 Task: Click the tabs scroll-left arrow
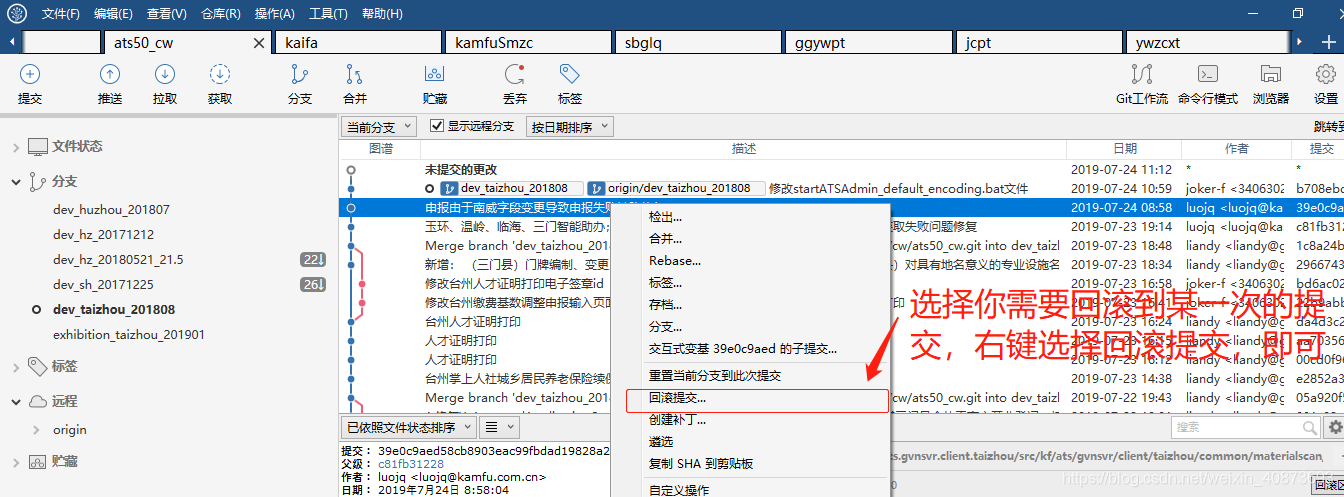click(11, 42)
